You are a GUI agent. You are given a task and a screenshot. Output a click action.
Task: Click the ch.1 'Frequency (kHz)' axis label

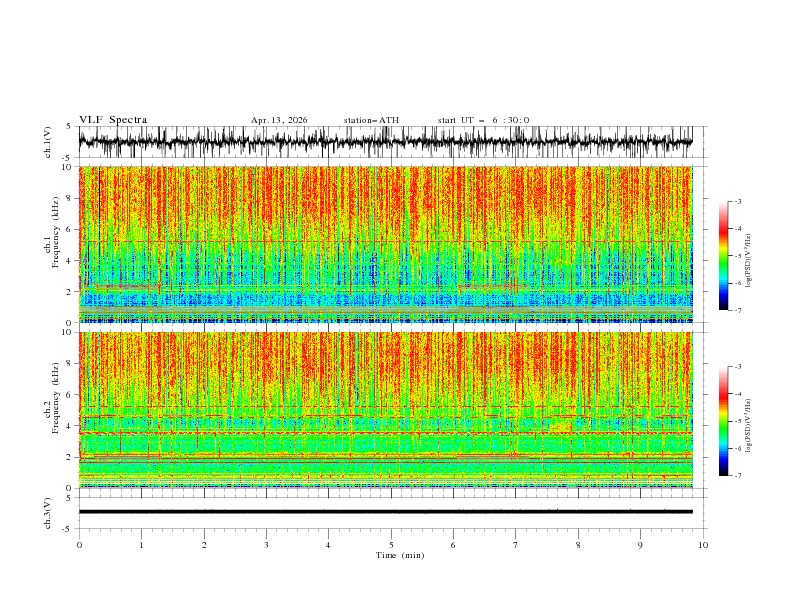(x=56, y=232)
